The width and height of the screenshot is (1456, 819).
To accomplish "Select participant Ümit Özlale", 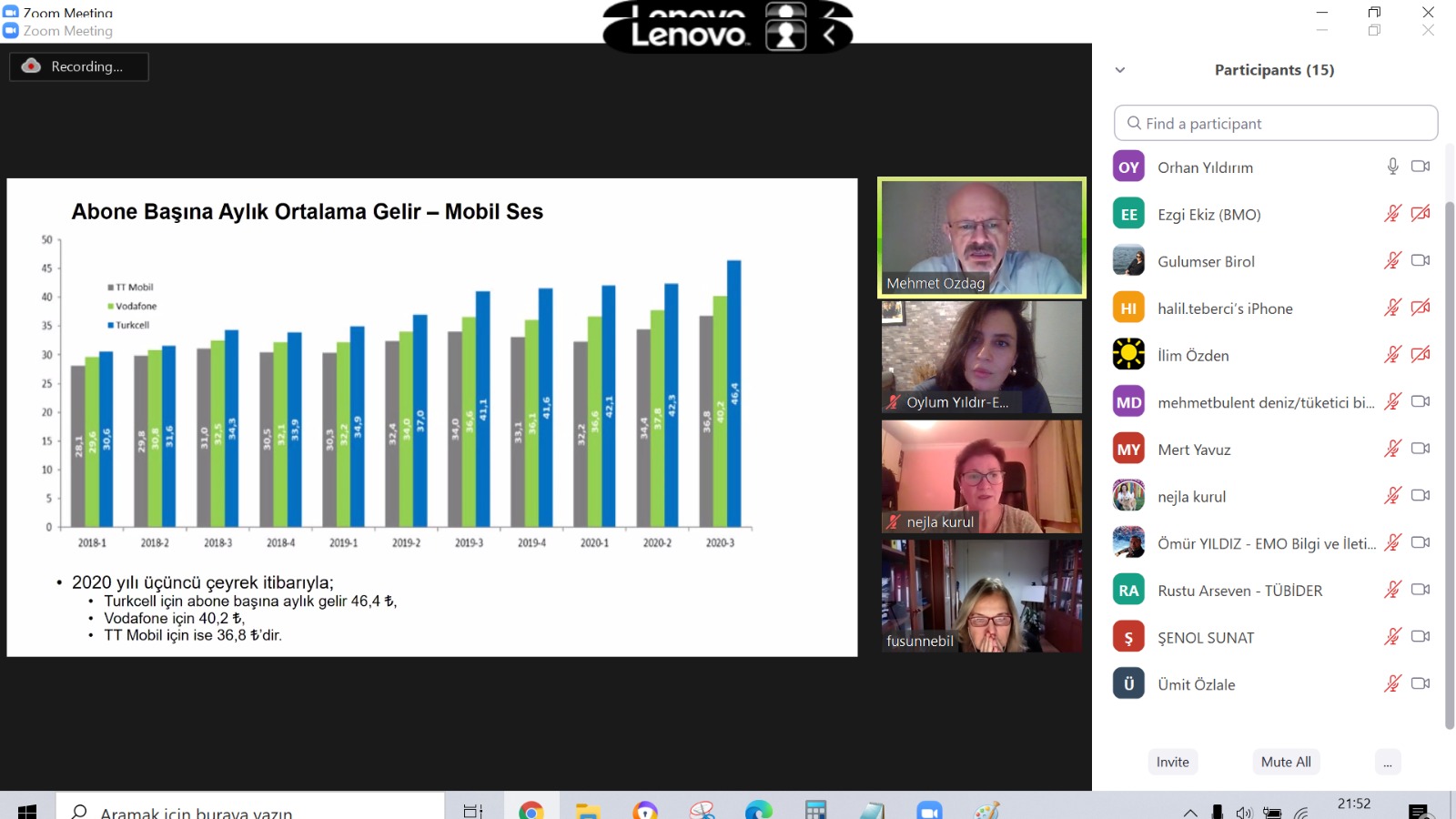I will click(x=1274, y=684).
